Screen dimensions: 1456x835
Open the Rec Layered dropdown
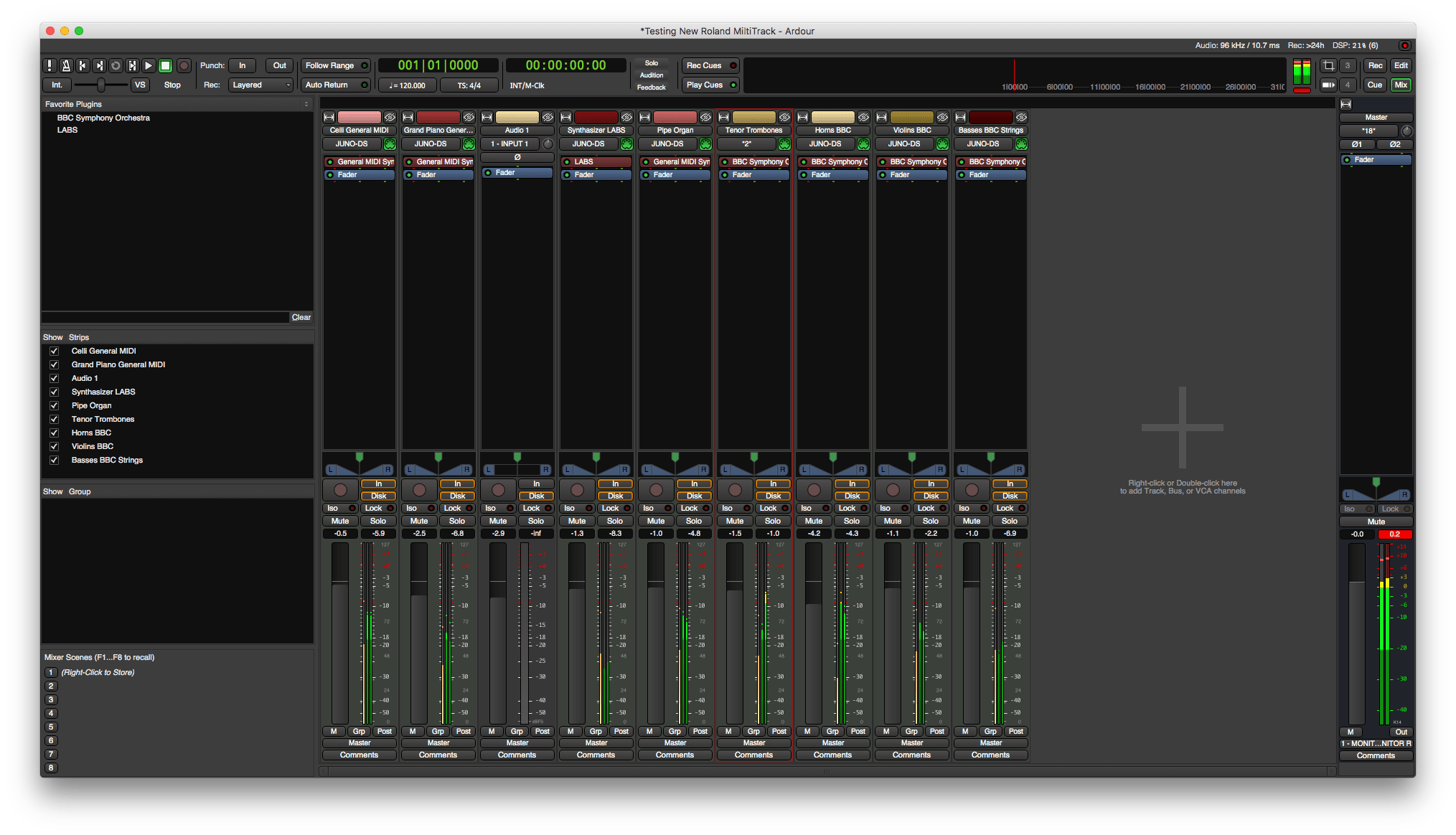pos(260,85)
